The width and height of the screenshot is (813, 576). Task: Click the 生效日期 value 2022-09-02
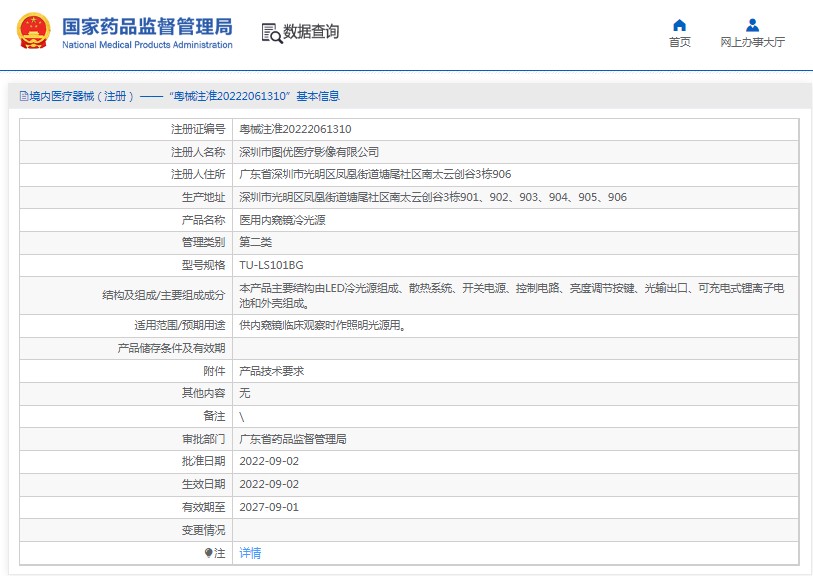(269, 484)
